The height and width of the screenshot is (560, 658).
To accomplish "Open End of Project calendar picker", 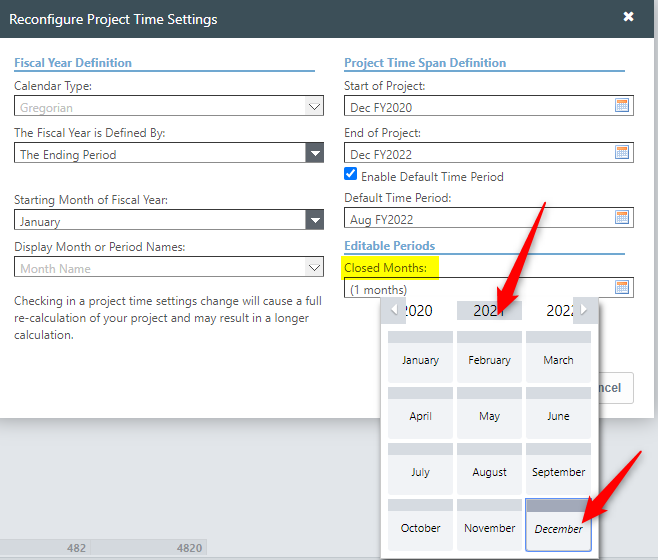I will click(622, 153).
